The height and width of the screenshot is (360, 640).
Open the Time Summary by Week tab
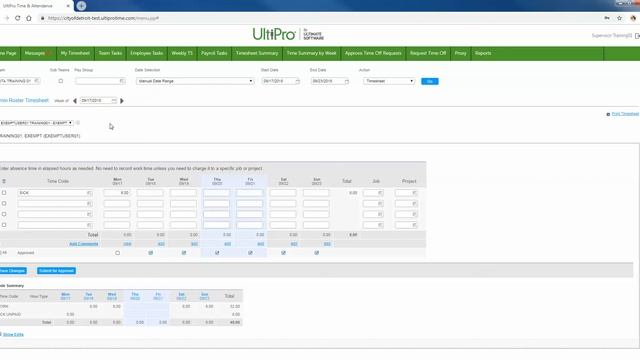(x=311, y=53)
